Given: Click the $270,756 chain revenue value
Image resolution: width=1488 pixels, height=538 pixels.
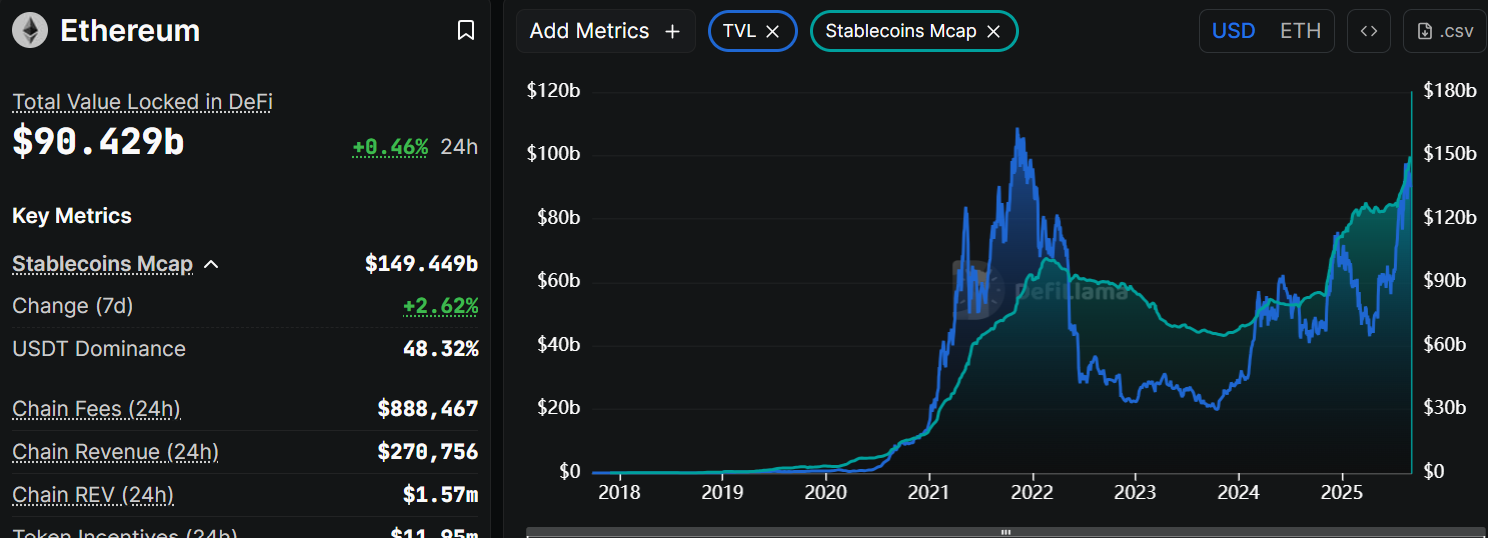Looking at the screenshot, I should 428,452.
